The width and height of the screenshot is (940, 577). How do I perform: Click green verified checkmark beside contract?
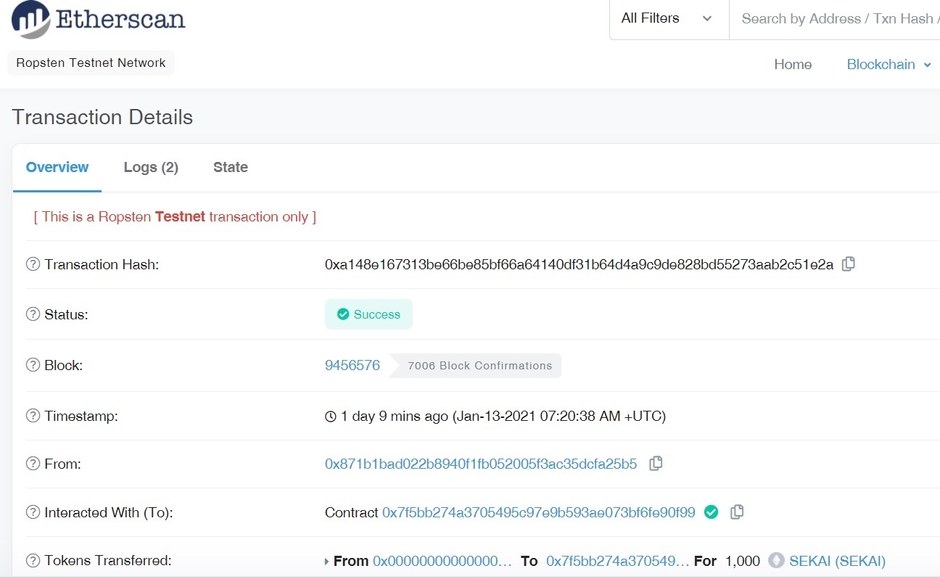711,512
